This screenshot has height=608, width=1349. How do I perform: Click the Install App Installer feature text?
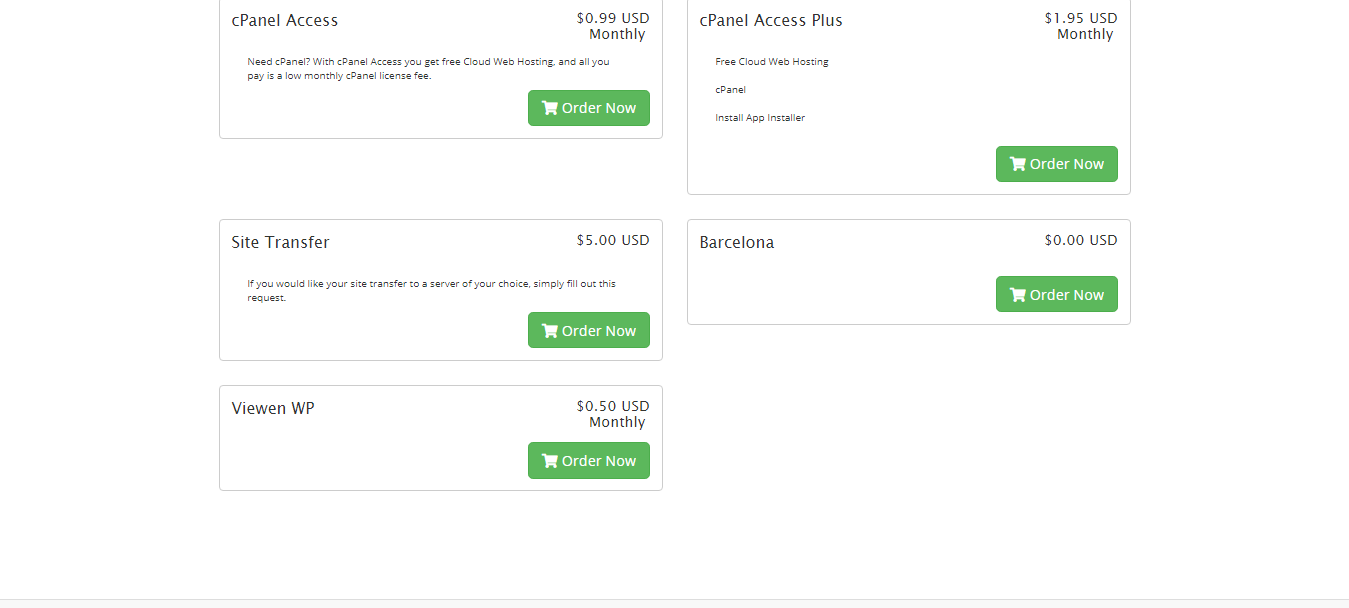760,118
